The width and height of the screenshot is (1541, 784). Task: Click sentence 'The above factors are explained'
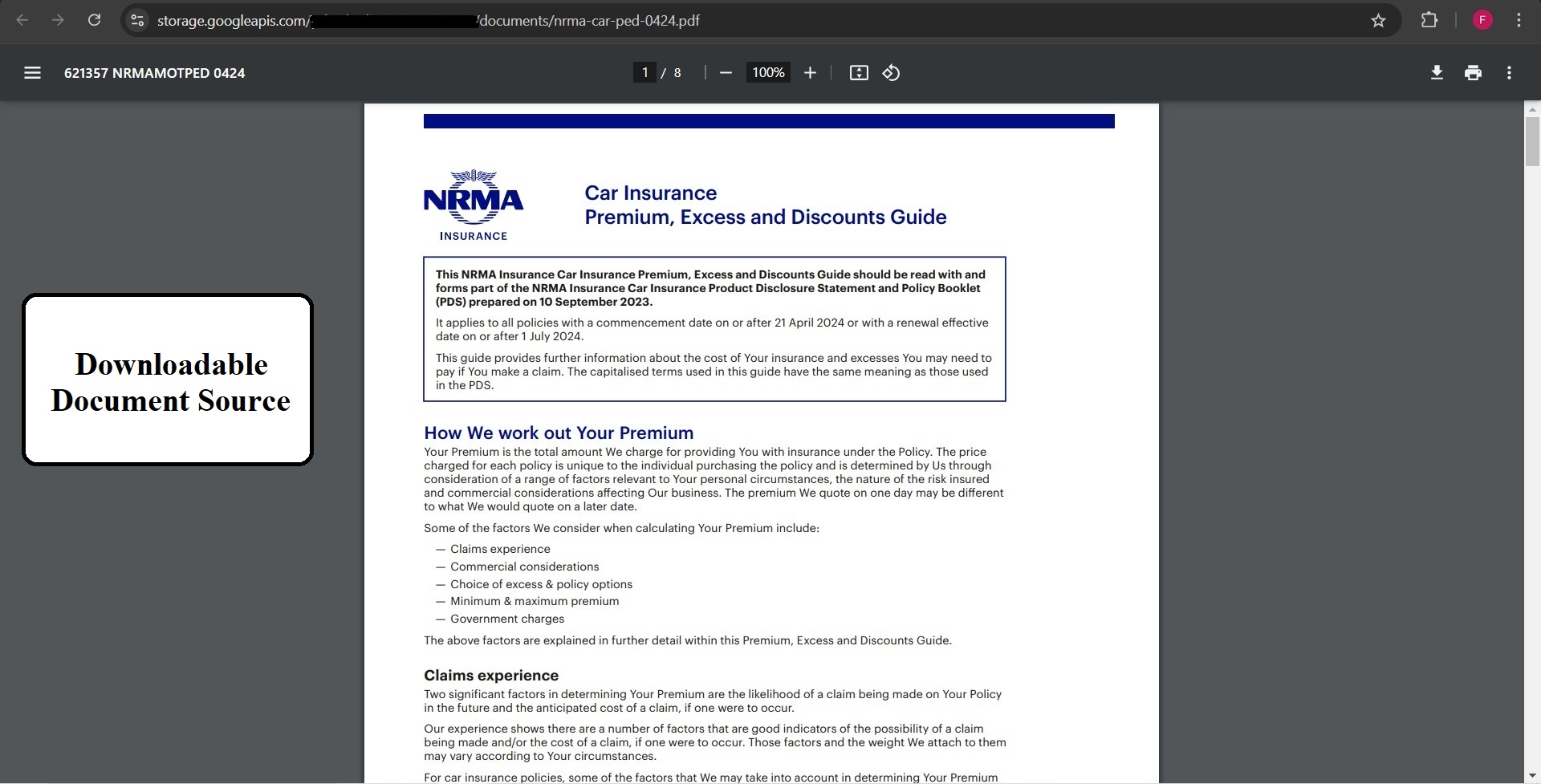[688, 640]
